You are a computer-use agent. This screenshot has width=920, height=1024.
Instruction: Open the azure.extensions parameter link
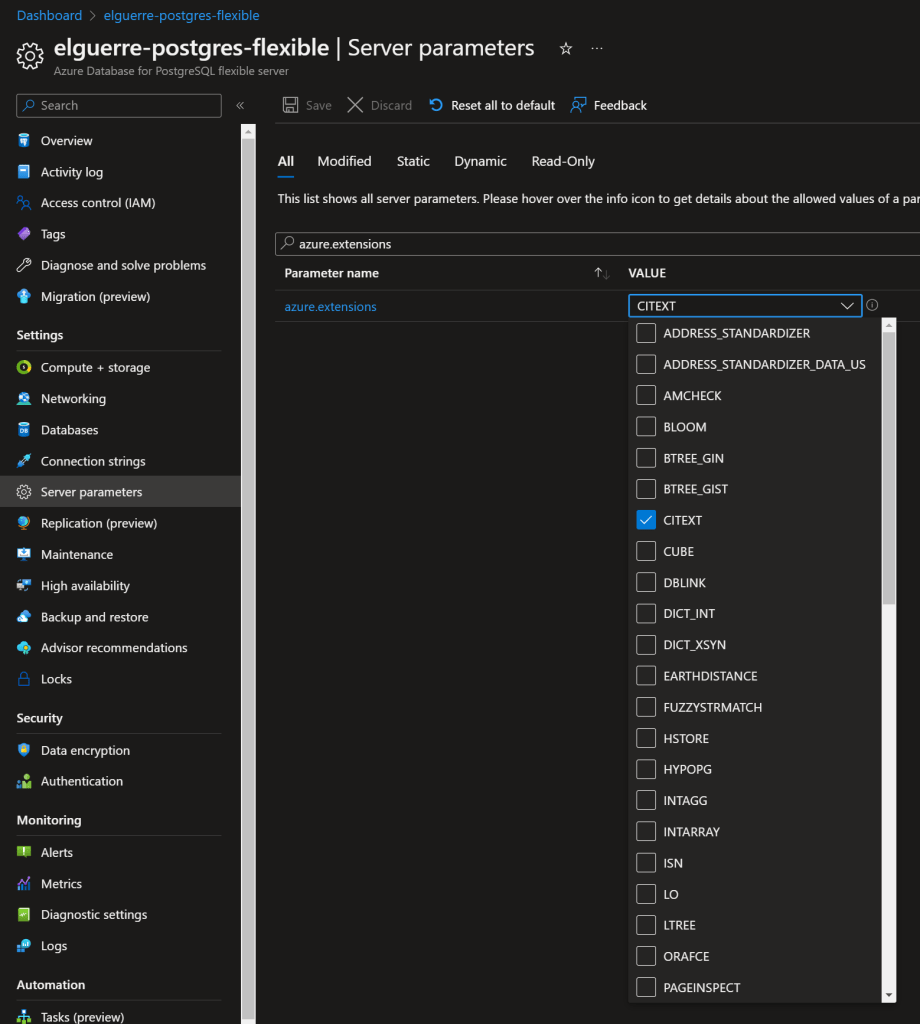(x=330, y=307)
